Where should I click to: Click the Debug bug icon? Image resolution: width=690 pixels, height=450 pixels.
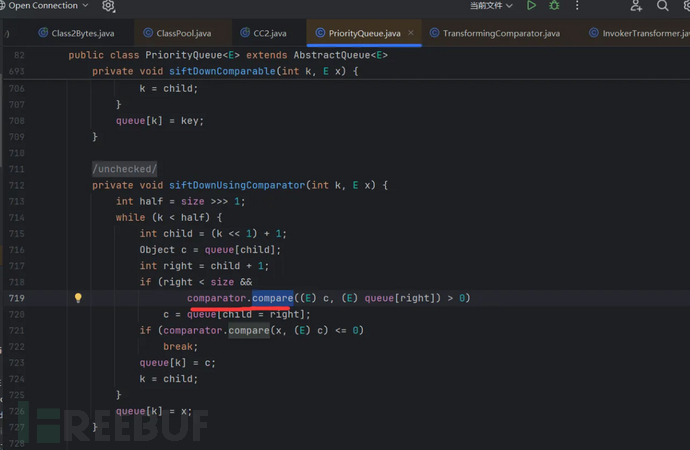[x=554, y=6]
